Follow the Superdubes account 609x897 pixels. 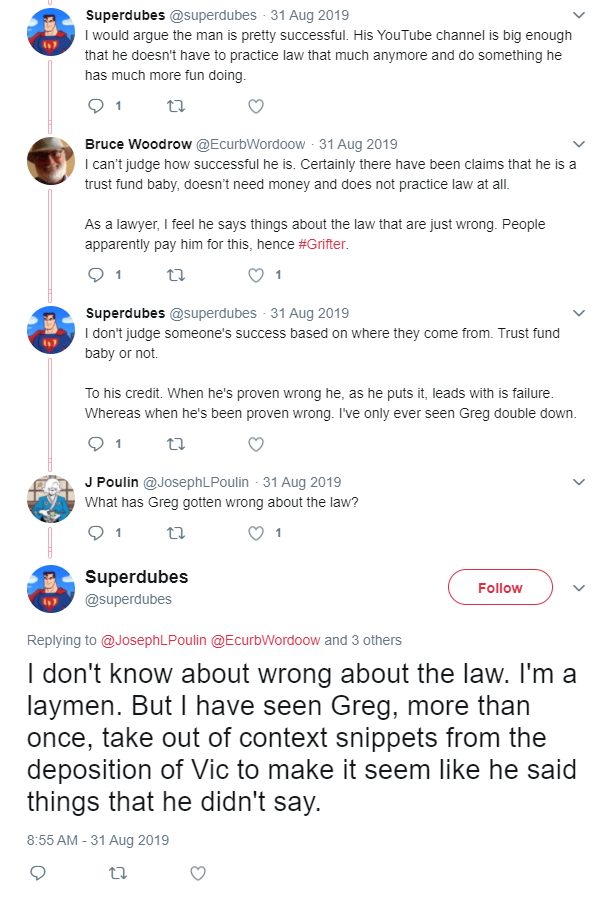click(x=500, y=588)
